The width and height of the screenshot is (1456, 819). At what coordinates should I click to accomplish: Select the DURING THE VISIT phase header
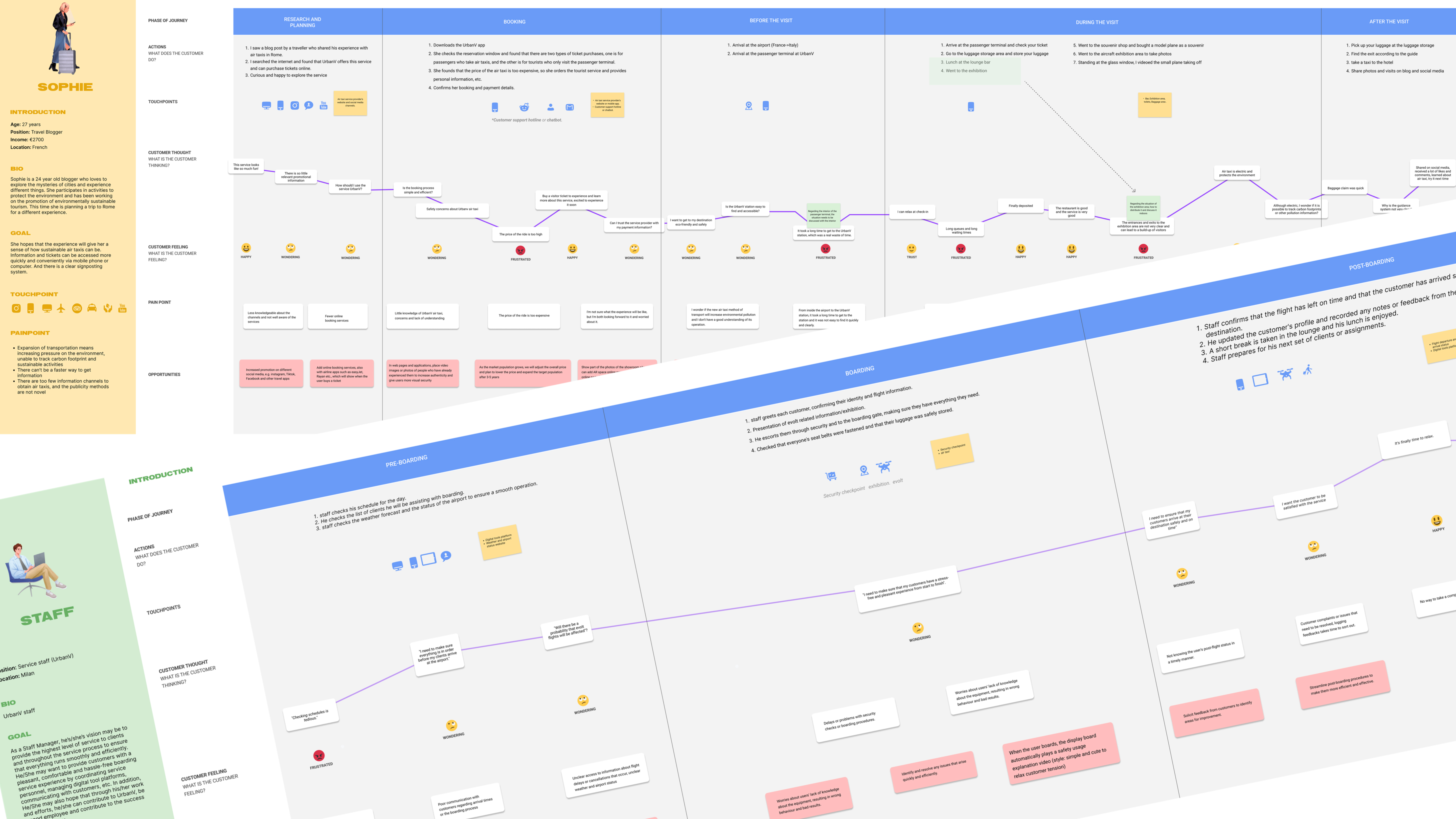click(1097, 22)
